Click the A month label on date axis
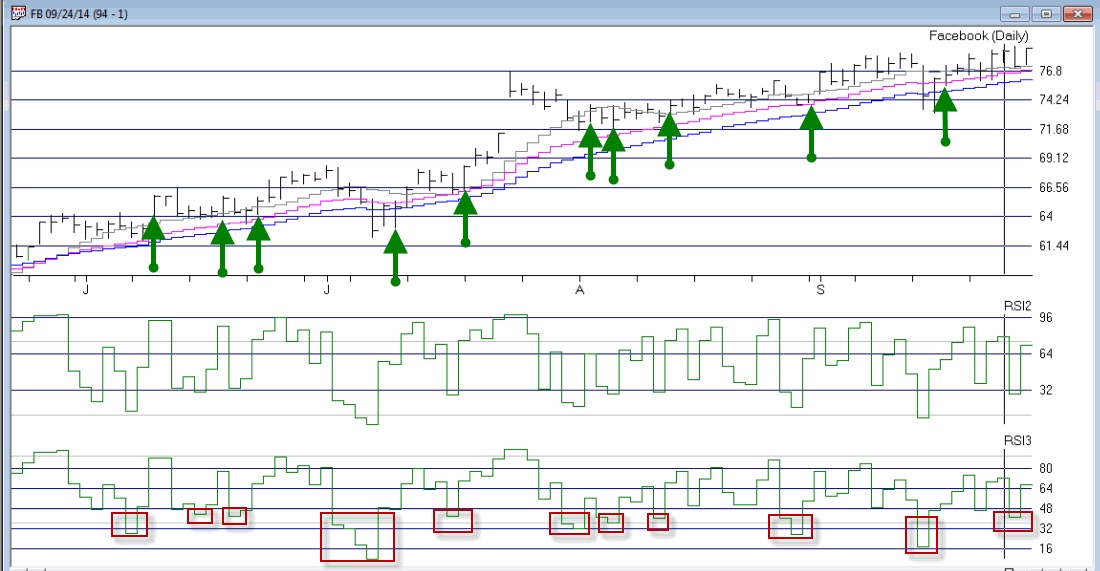1100x571 pixels. tap(579, 290)
